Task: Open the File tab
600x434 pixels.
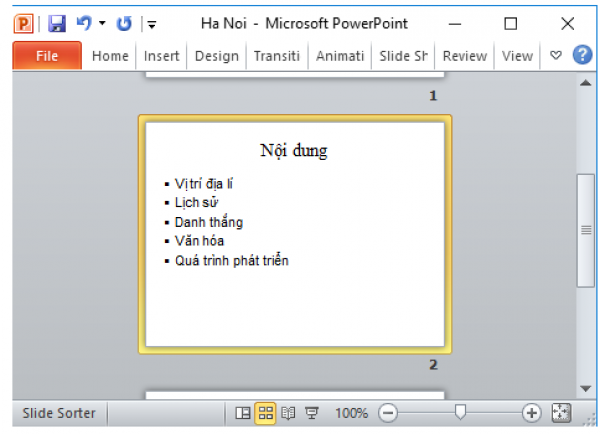Action: (47, 56)
